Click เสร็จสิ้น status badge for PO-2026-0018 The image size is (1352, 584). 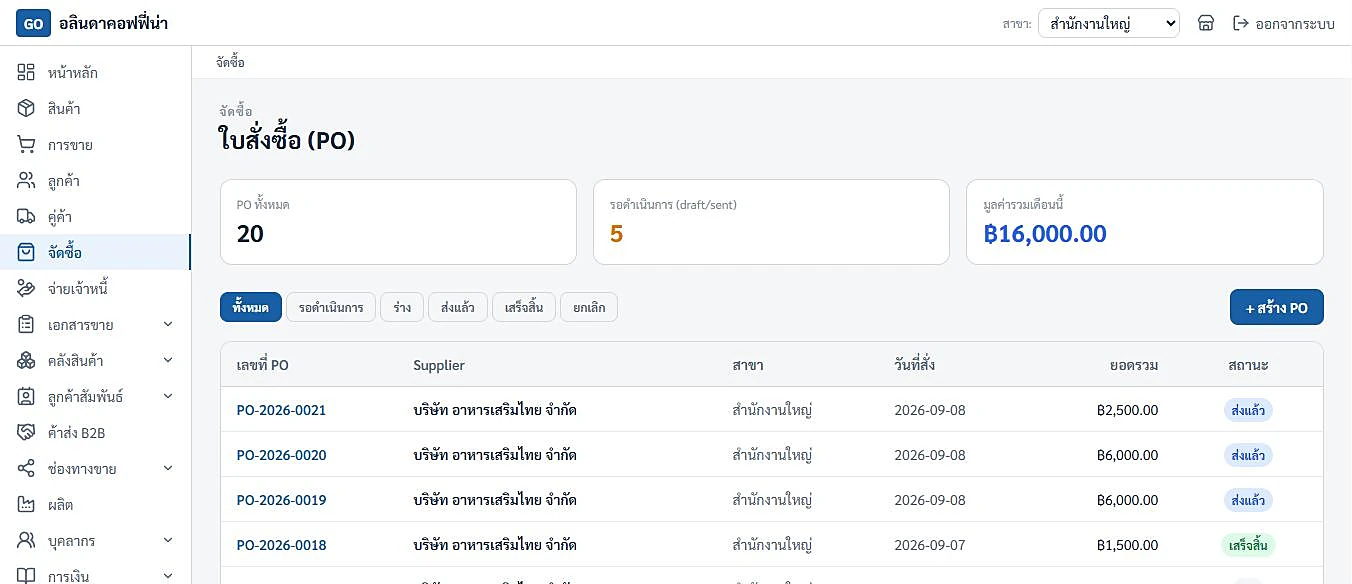click(x=1248, y=545)
